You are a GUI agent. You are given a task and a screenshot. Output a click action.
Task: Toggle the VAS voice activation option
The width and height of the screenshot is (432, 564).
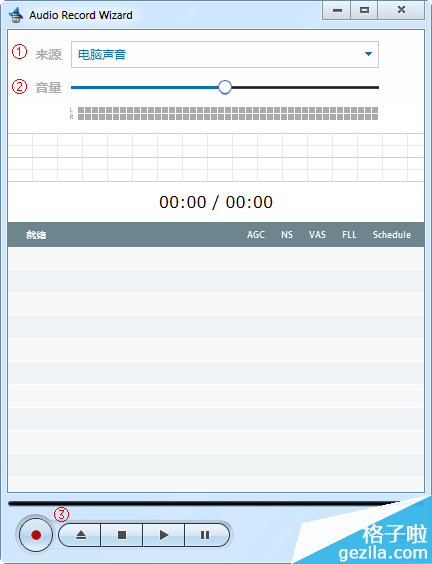coord(317,235)
